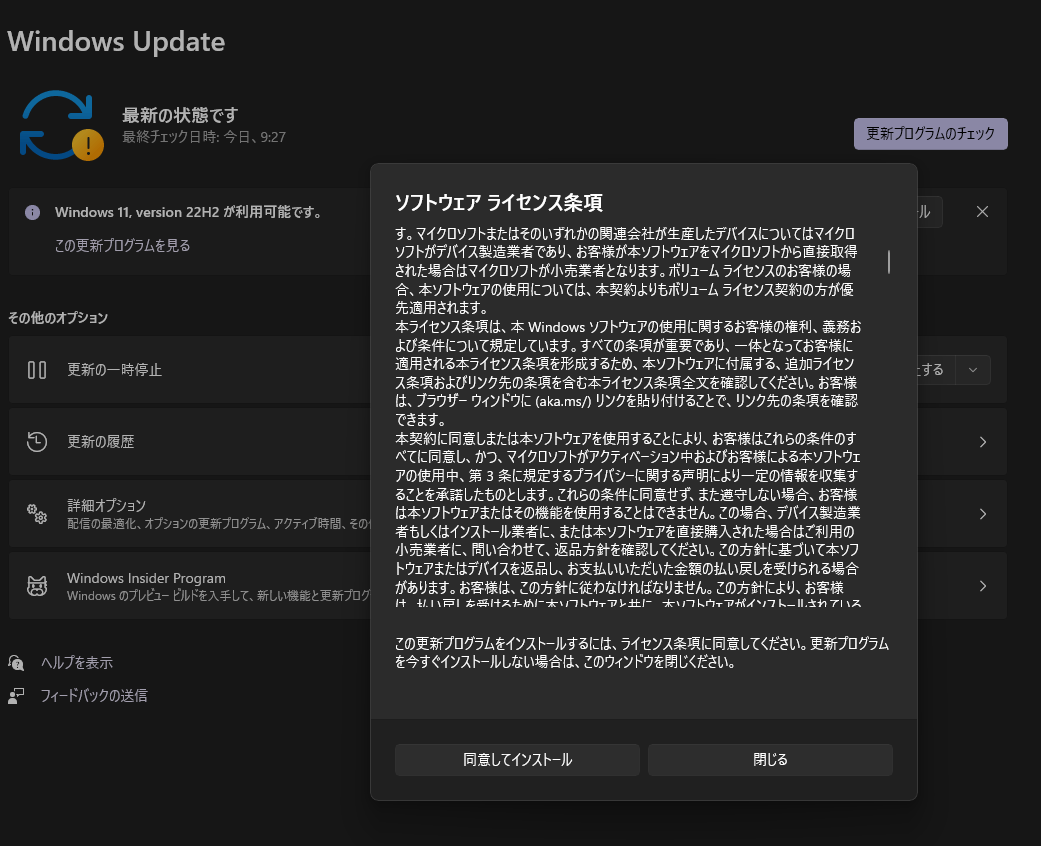Click the gears icon for 詳細オプション
This screenshot has height=846, width=1041.
point(37,513)
